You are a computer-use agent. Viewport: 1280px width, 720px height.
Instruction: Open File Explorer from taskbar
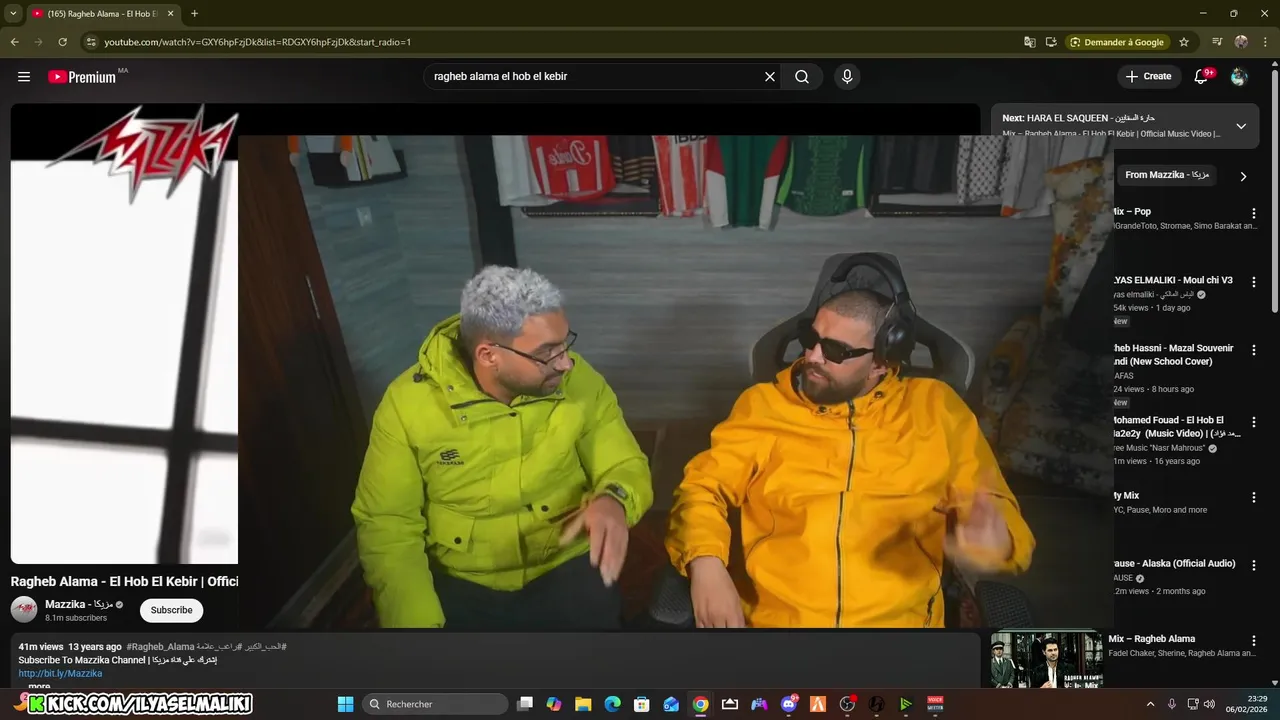[x=583, y=704]
